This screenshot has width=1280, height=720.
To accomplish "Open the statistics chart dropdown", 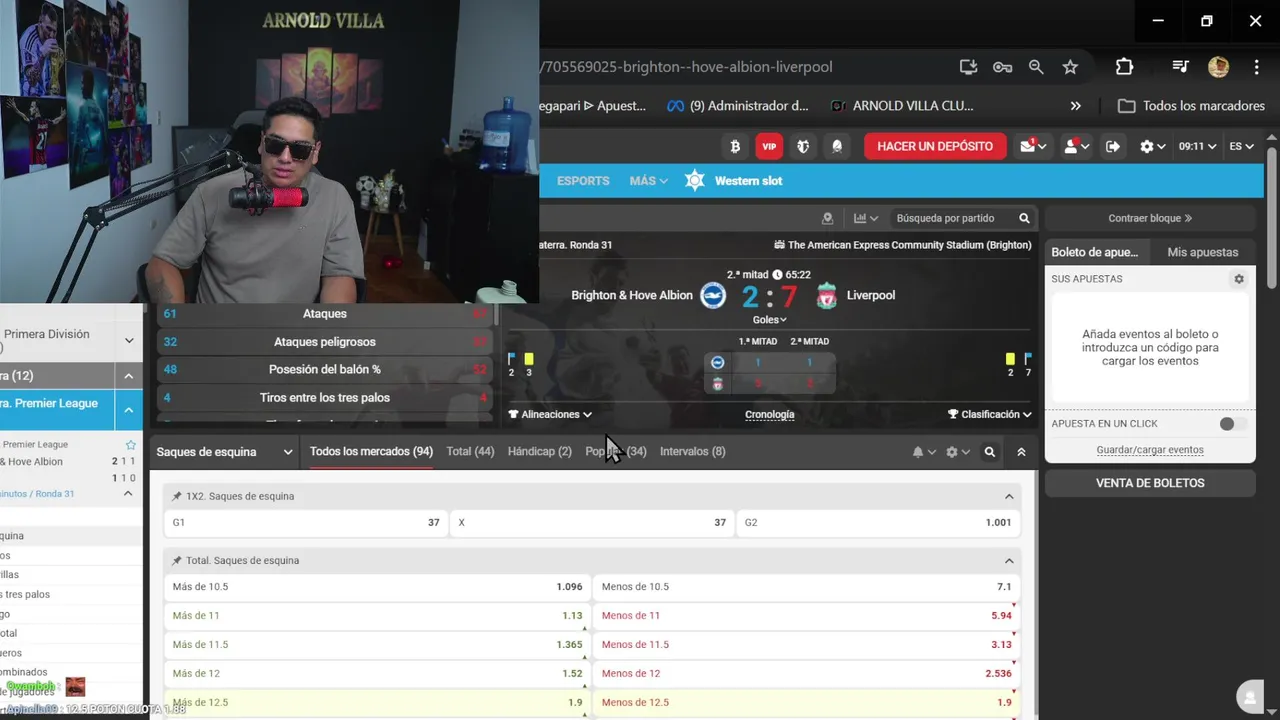I will [866, 218].
